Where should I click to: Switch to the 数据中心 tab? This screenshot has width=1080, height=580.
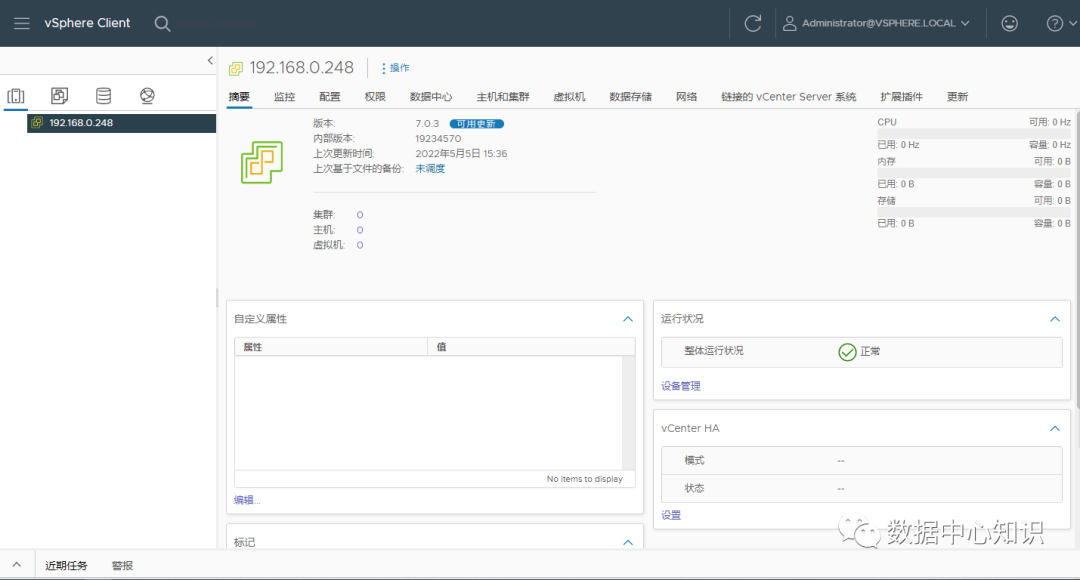(430, 96)
